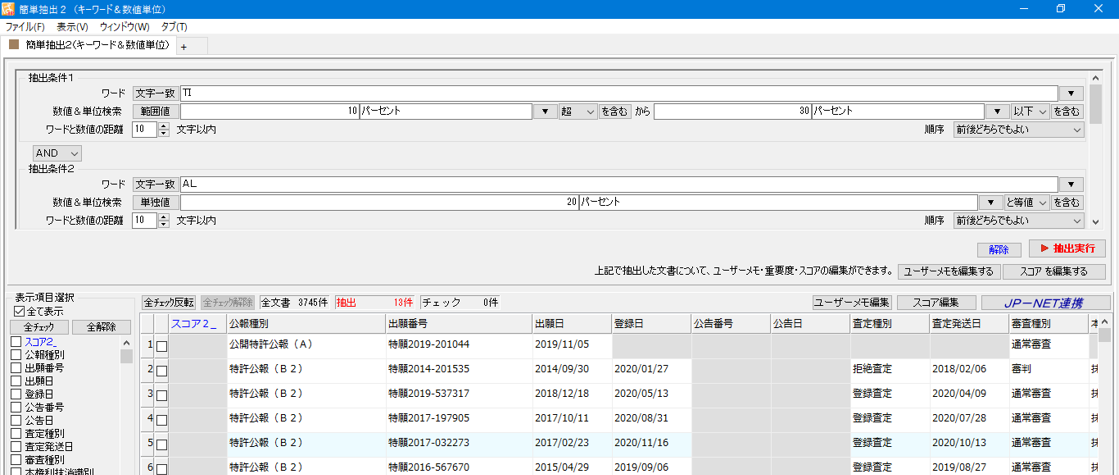Increase distance spinner in 抽出条件1

tap(164, 126)
